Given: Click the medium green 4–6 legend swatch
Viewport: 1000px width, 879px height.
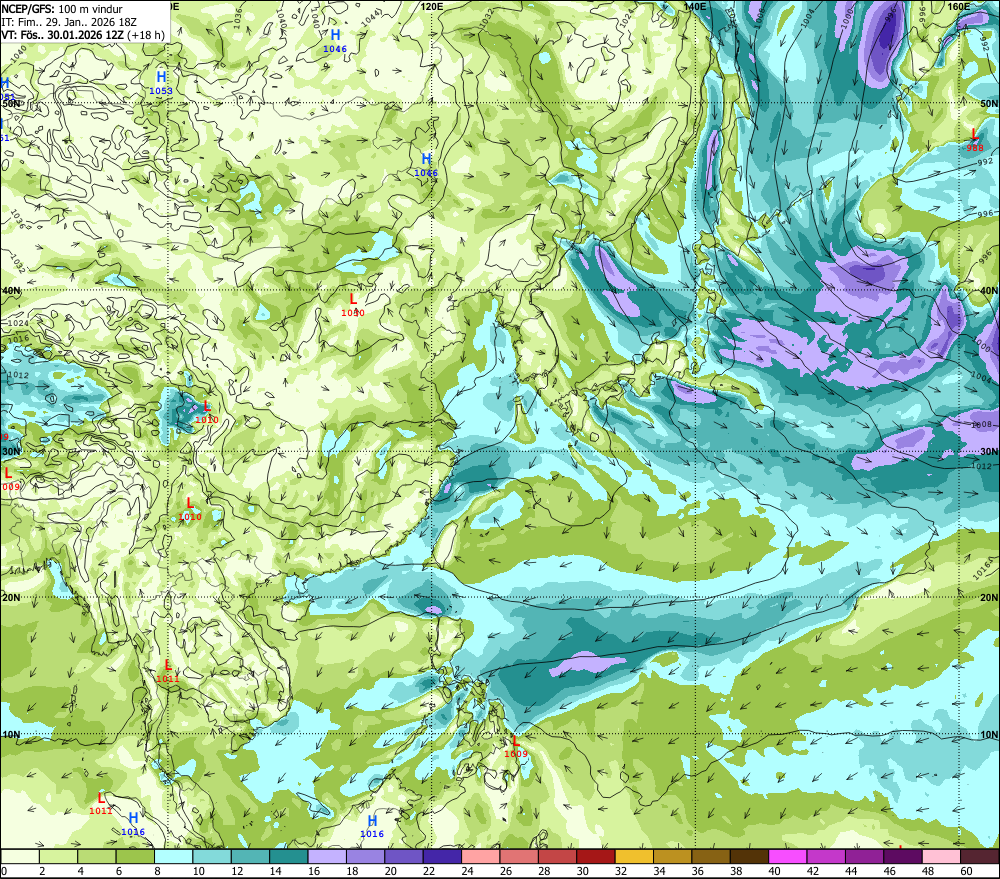Looking at the screenshot, I should (x=97, y=856).
